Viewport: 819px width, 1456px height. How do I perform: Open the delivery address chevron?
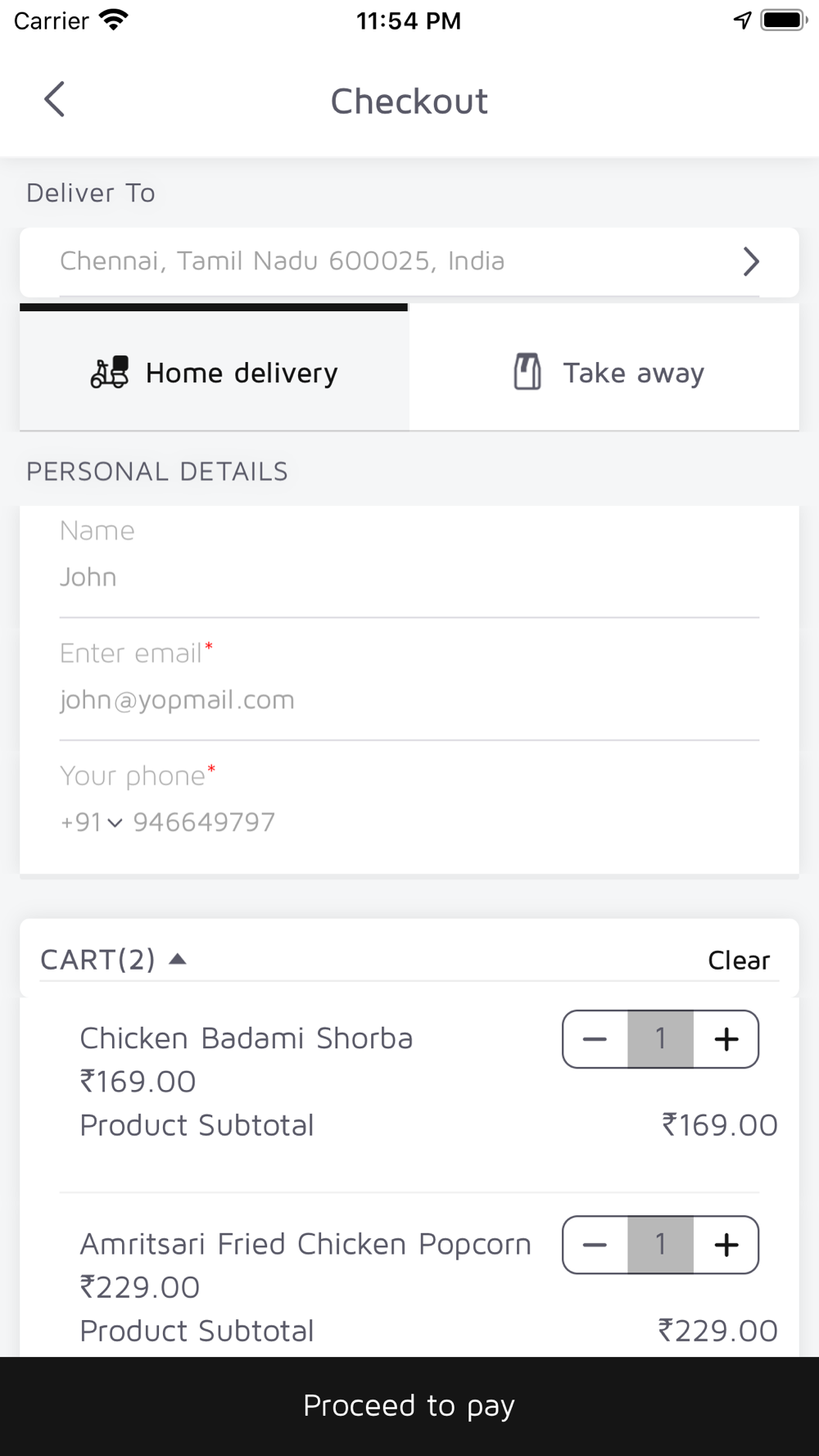click(751, 262)
